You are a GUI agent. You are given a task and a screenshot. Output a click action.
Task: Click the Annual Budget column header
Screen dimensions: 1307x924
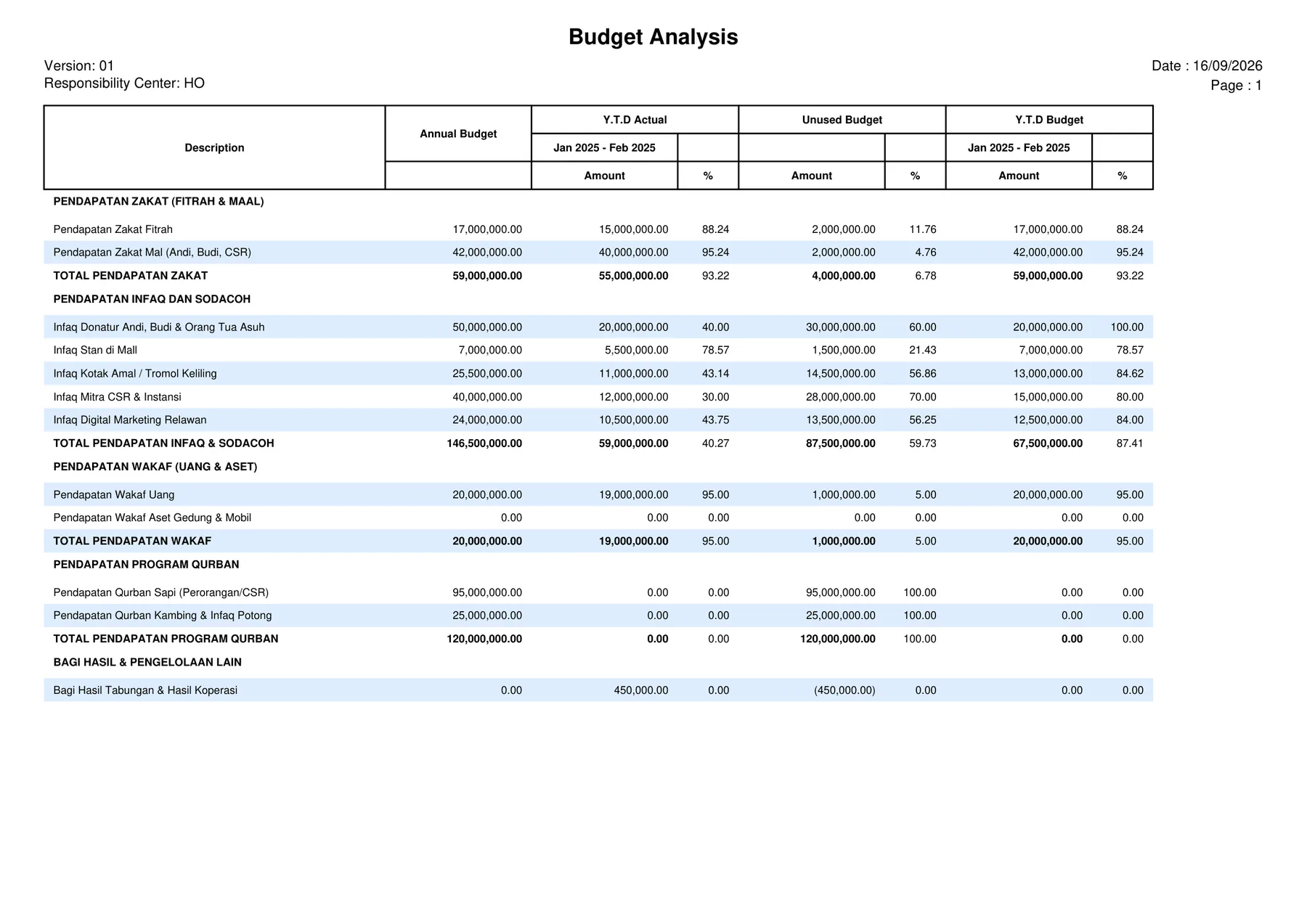pos(458,134)
